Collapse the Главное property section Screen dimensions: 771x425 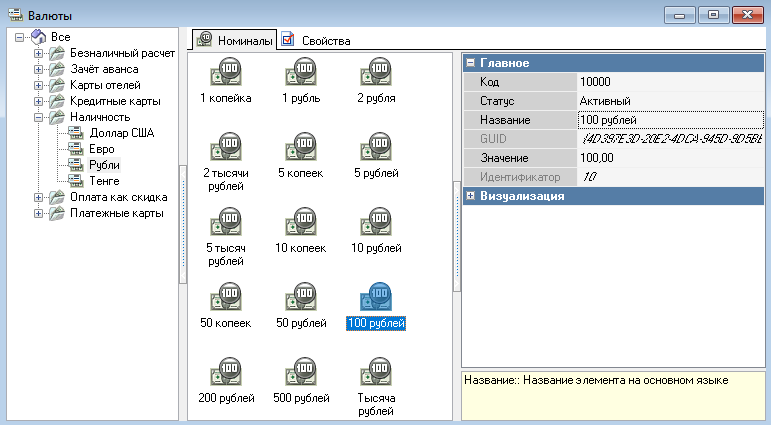(471, 63)
